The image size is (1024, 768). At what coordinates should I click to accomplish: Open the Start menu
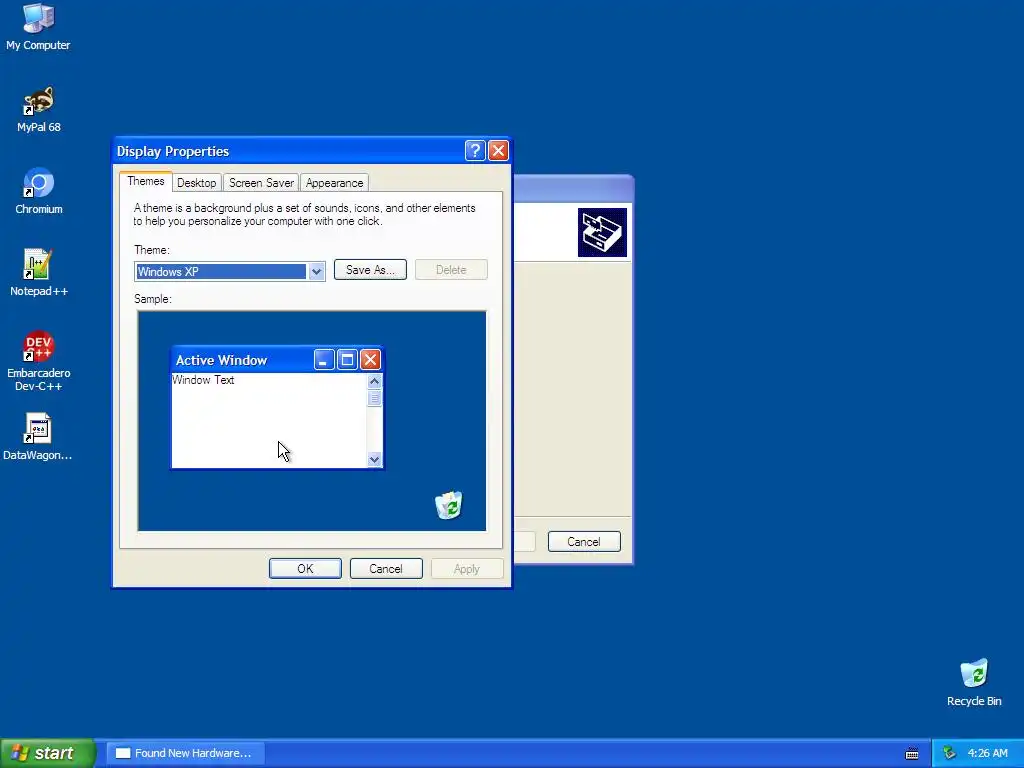[x=48, y=753]
